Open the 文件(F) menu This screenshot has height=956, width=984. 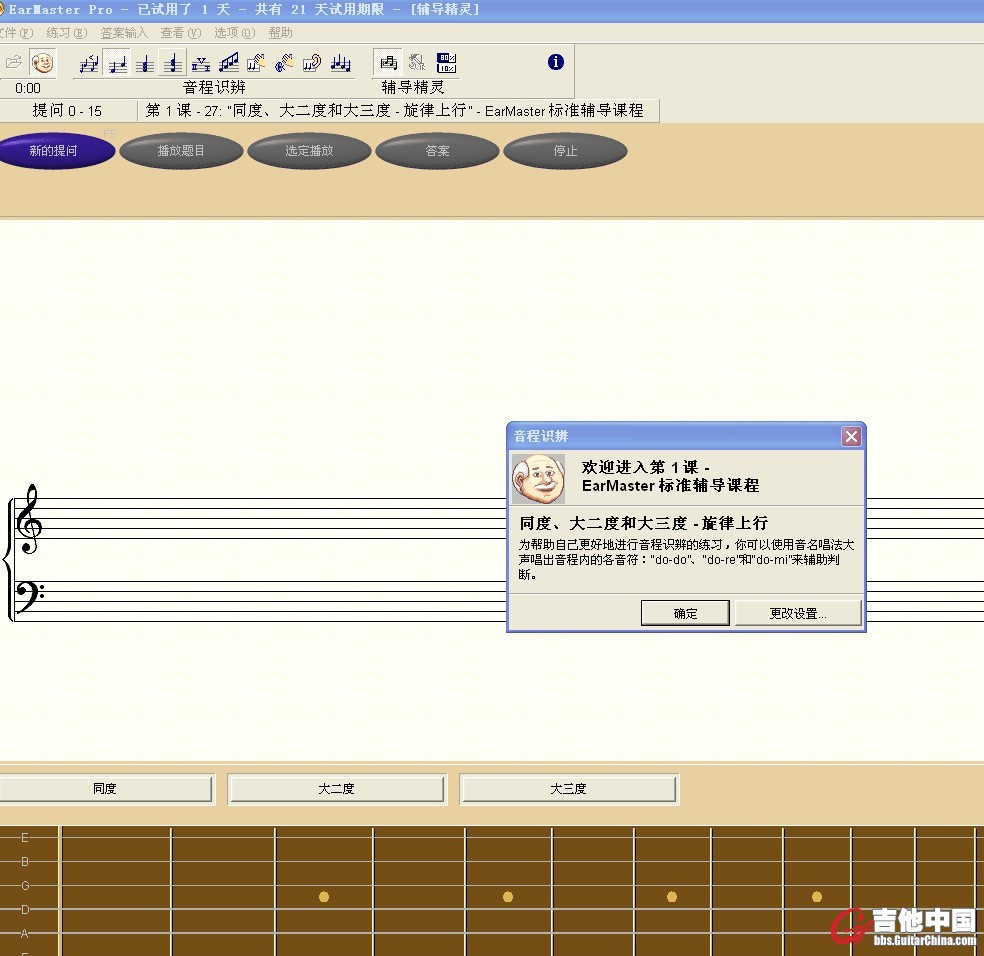point(17,33)
